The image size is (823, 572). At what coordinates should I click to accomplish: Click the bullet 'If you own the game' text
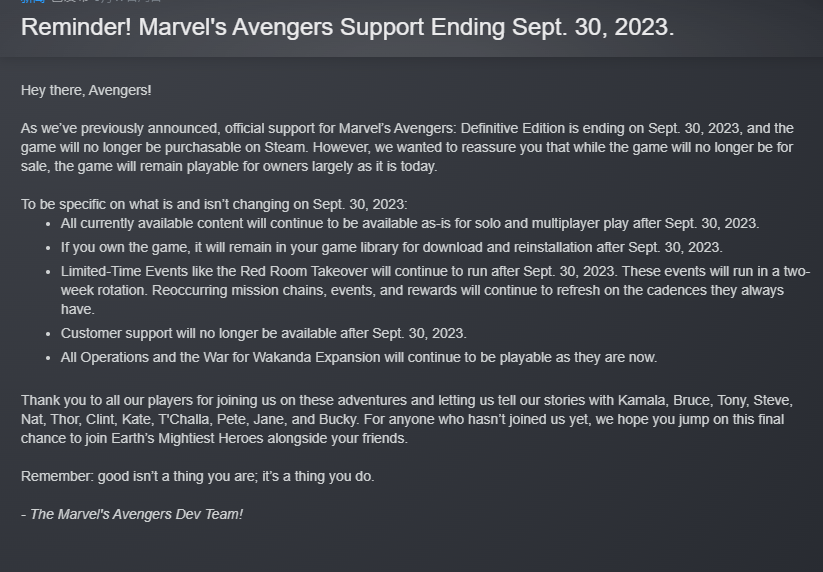392,247
